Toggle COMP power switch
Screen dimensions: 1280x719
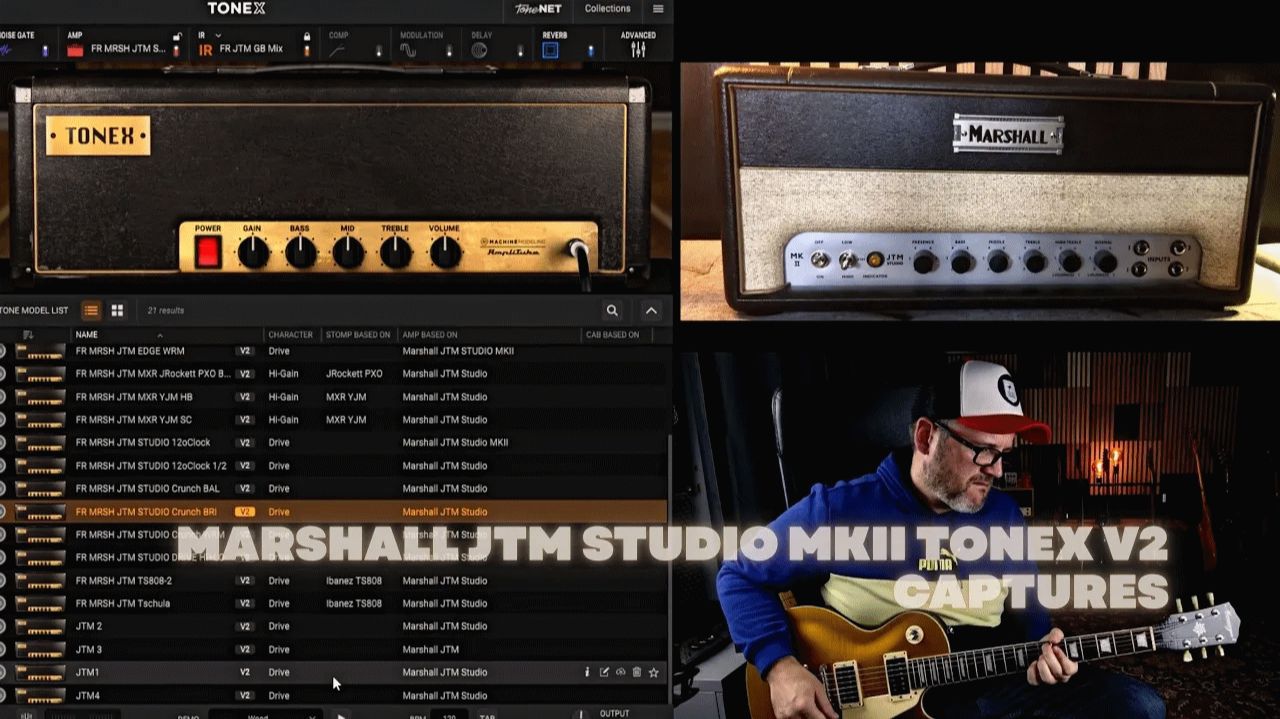[379, 50]
